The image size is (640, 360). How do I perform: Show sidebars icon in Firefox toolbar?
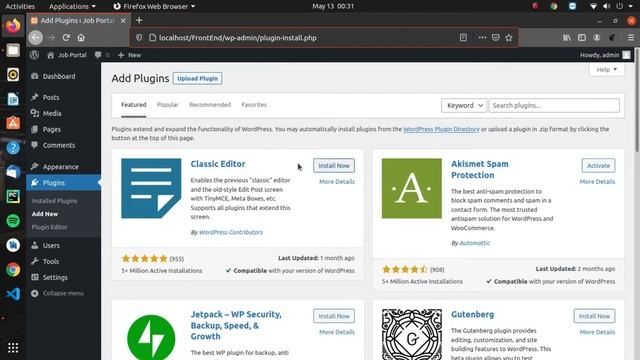coord(582,38)
